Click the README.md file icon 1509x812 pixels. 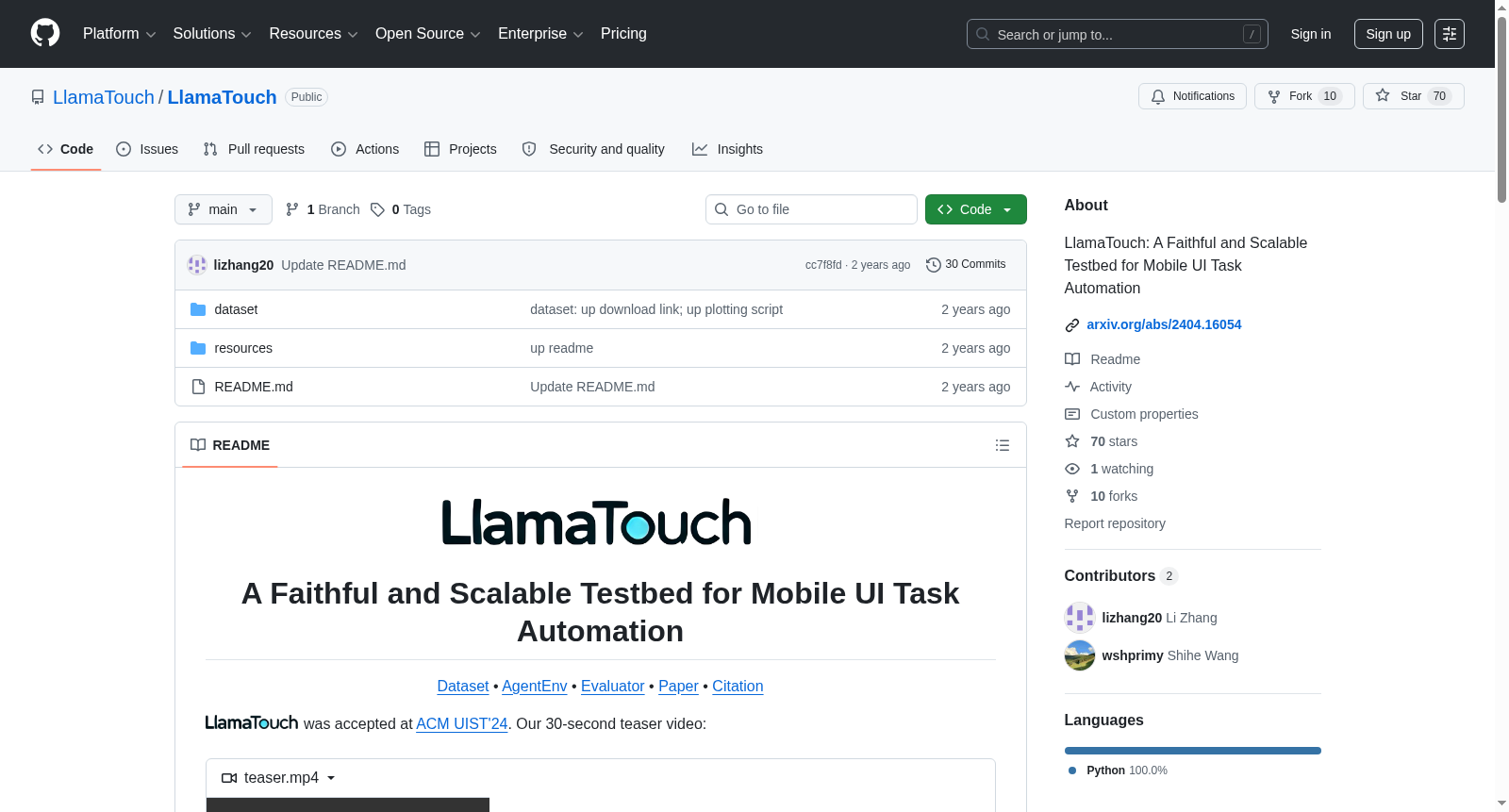click(x=198, y=387)
